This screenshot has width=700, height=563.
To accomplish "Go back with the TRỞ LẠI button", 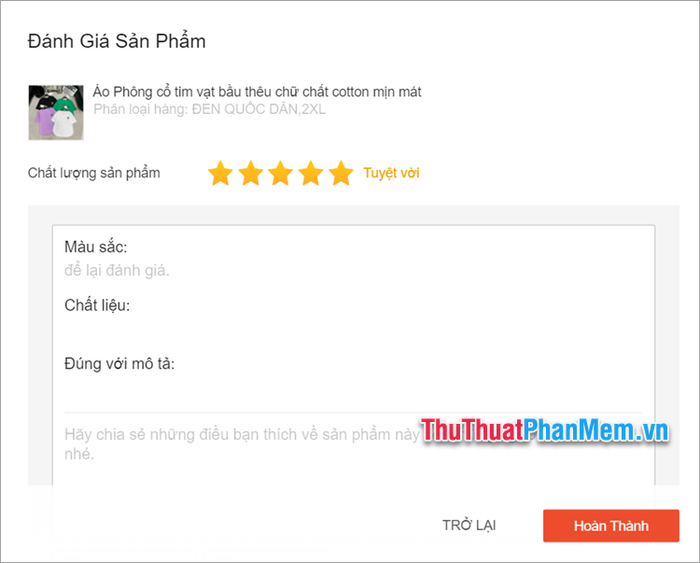I will click(469, 525).
